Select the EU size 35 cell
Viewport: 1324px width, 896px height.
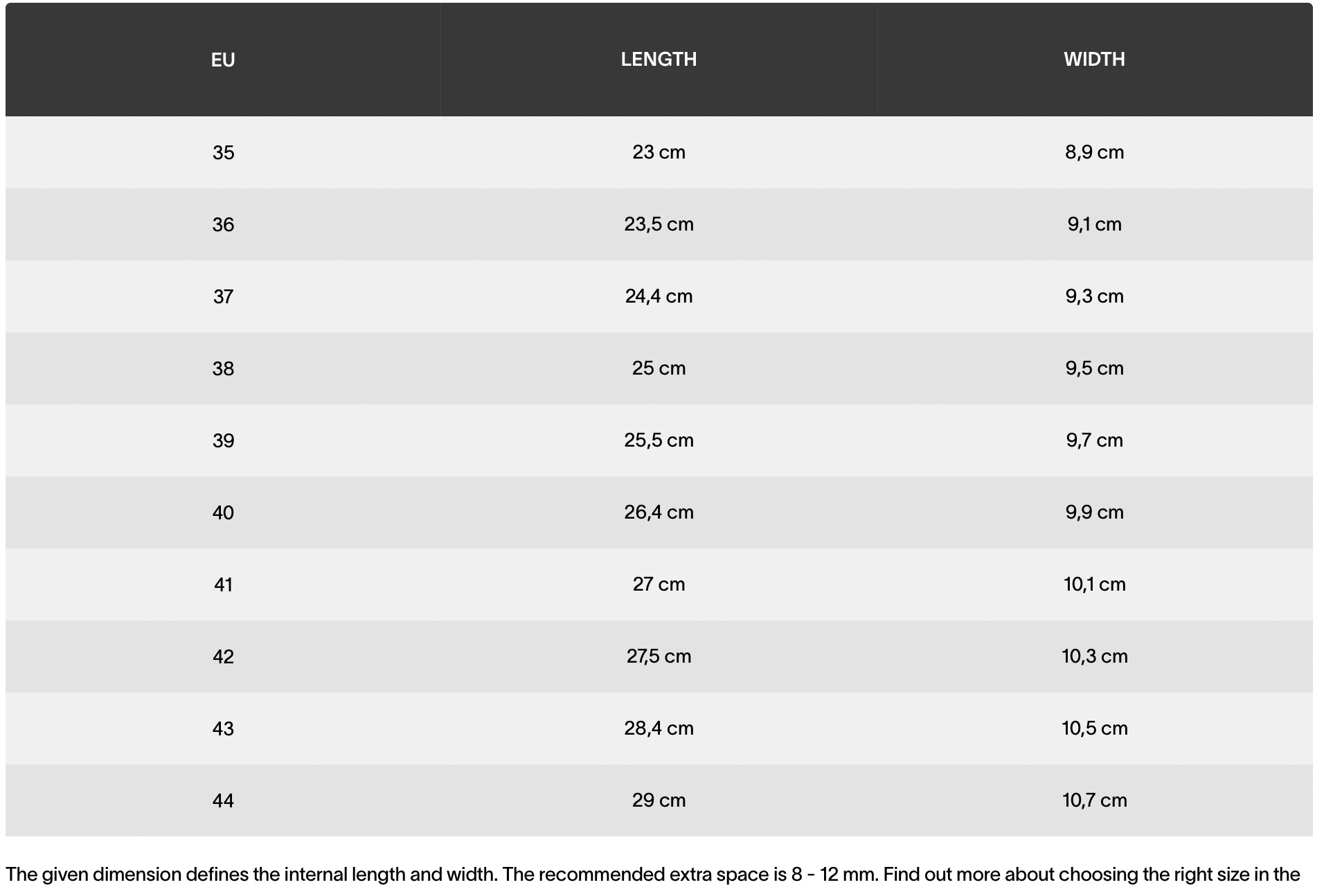tap(223, 152)
